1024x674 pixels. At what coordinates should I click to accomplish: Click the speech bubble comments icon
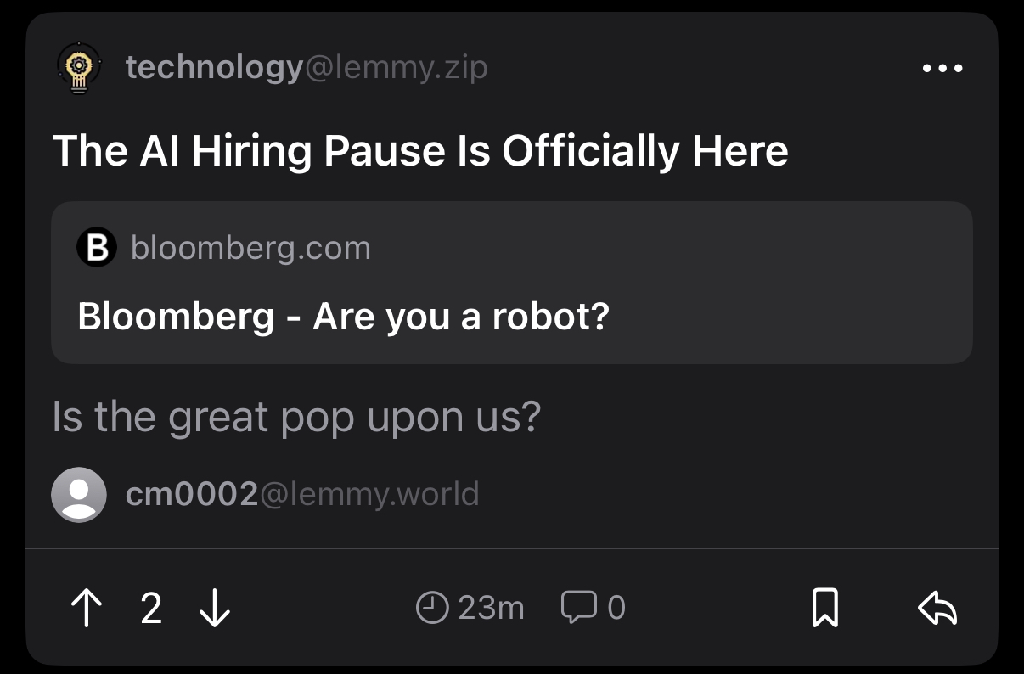click(x=579, y=607)
